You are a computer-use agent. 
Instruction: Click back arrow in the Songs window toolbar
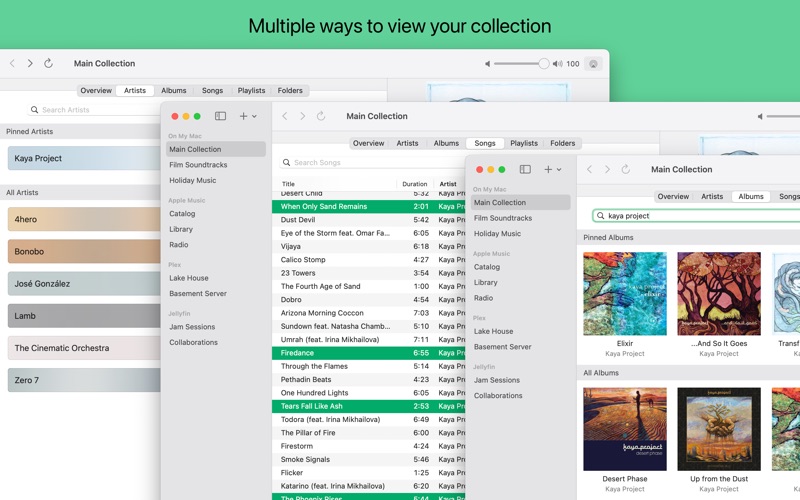click(285, 116)
